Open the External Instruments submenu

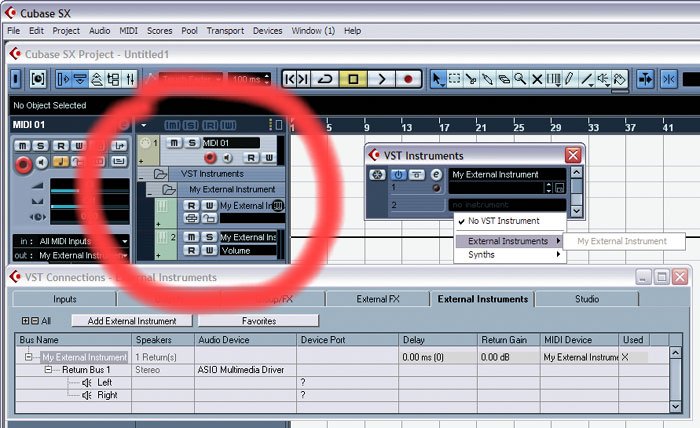tap(510, 241)
